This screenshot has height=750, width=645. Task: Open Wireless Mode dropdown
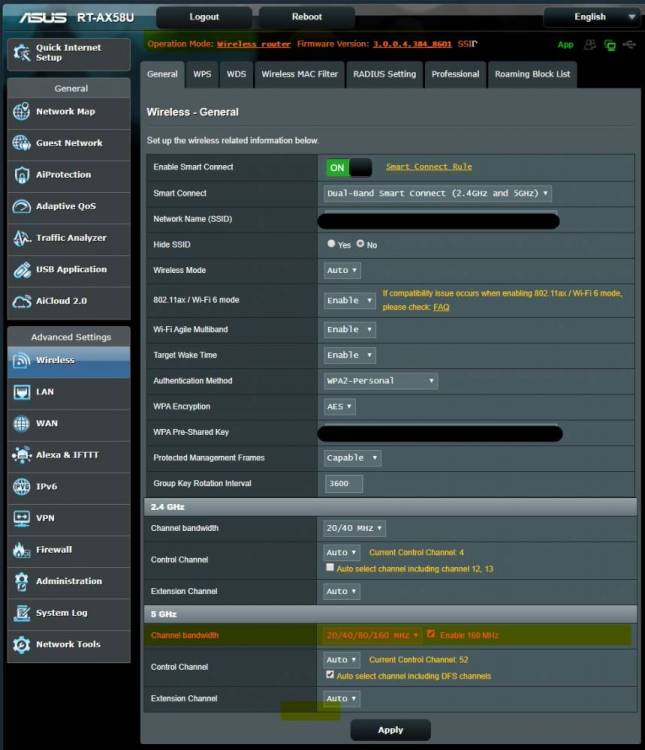pyautogui.click(x=342, y=270)
